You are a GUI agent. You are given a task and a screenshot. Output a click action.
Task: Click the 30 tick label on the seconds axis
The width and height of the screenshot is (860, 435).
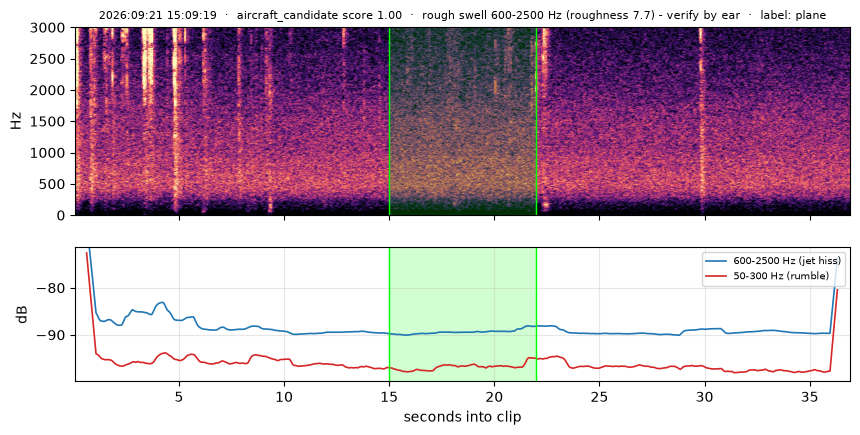(x=705, y=397)
